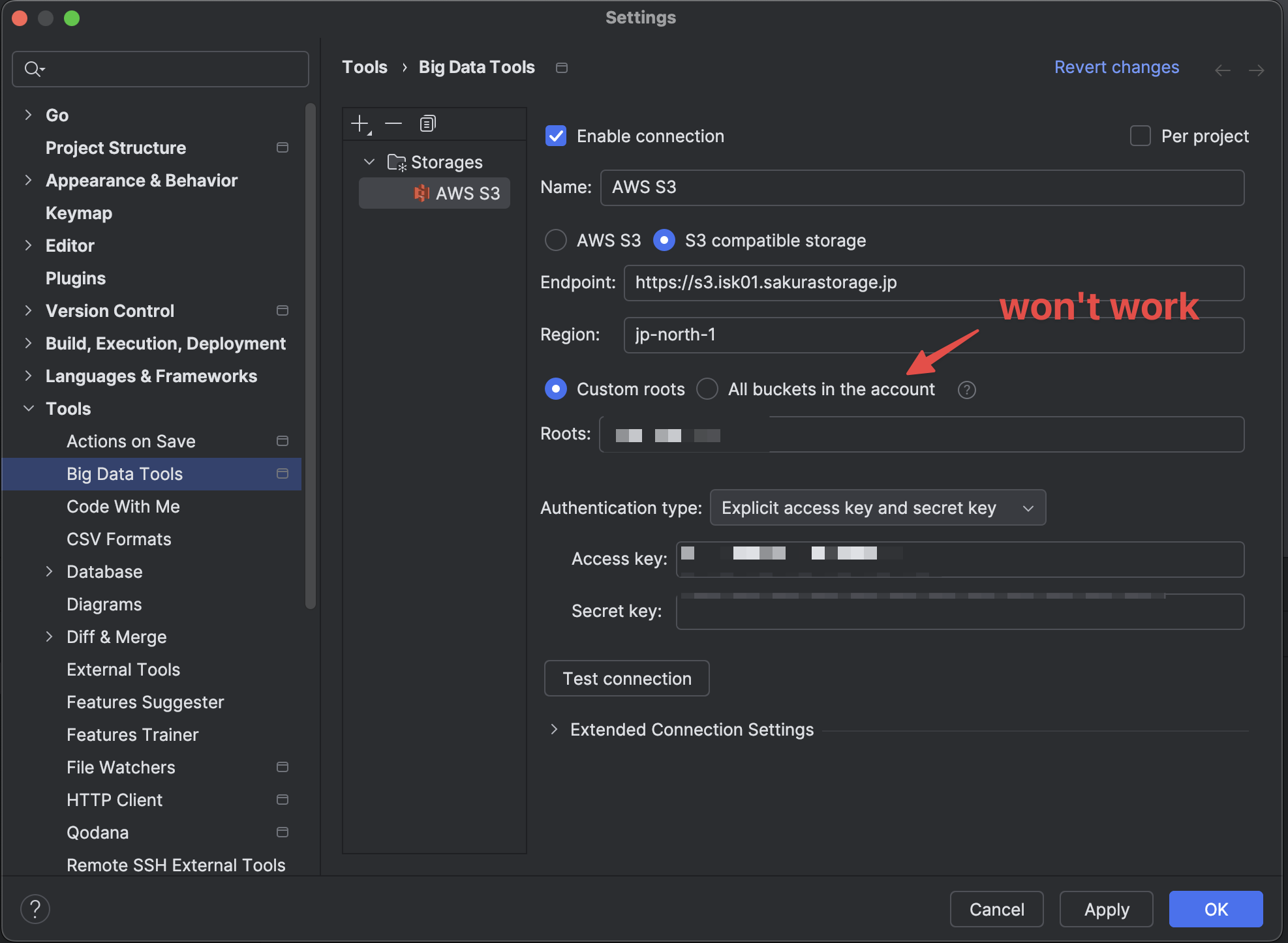Open CSV Formats settings
This screenshot has height=943, width=1288.
119,539
